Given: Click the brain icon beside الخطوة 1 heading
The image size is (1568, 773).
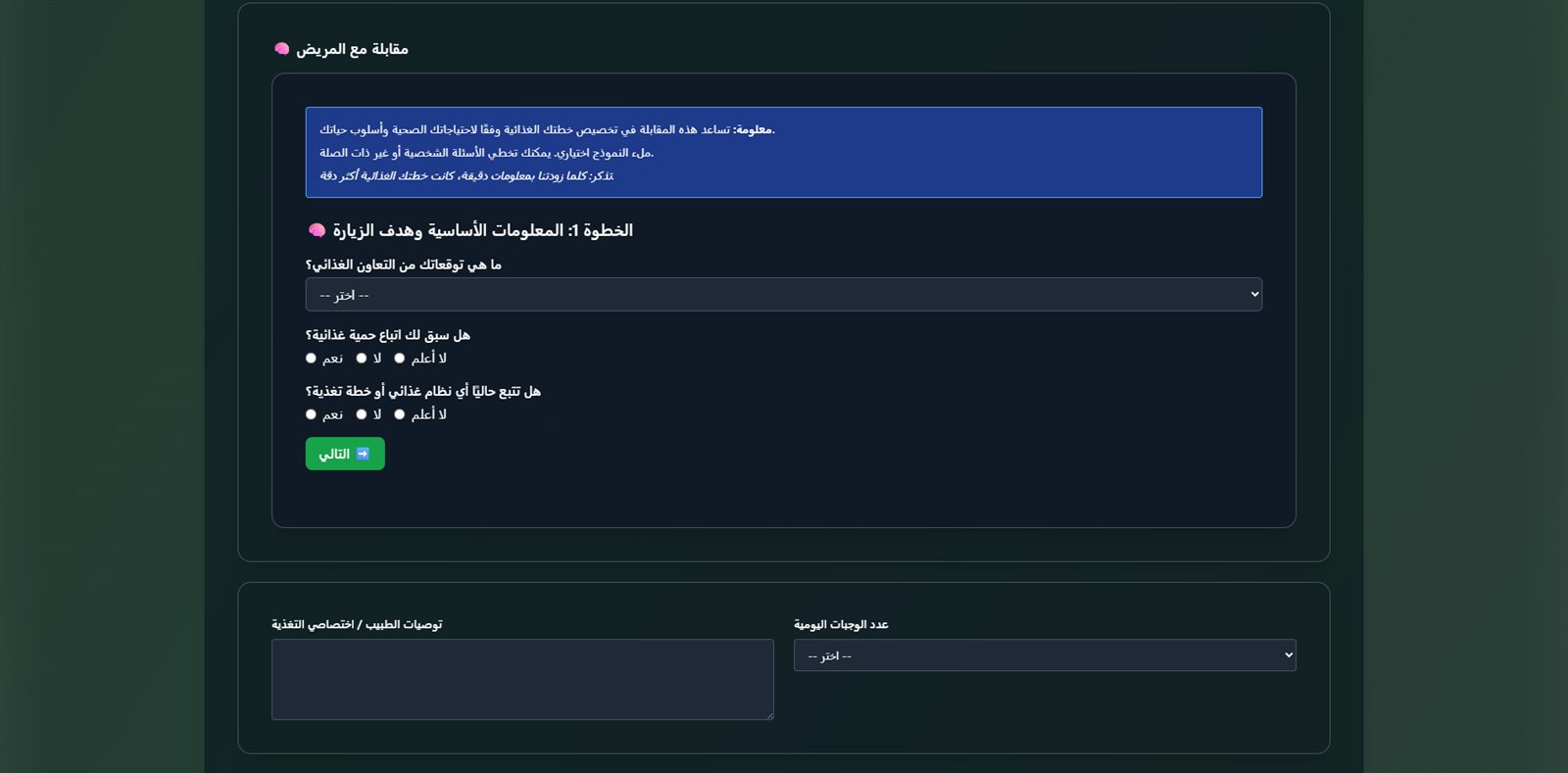Looking at the screenshot, I should (x=317, y=230).
